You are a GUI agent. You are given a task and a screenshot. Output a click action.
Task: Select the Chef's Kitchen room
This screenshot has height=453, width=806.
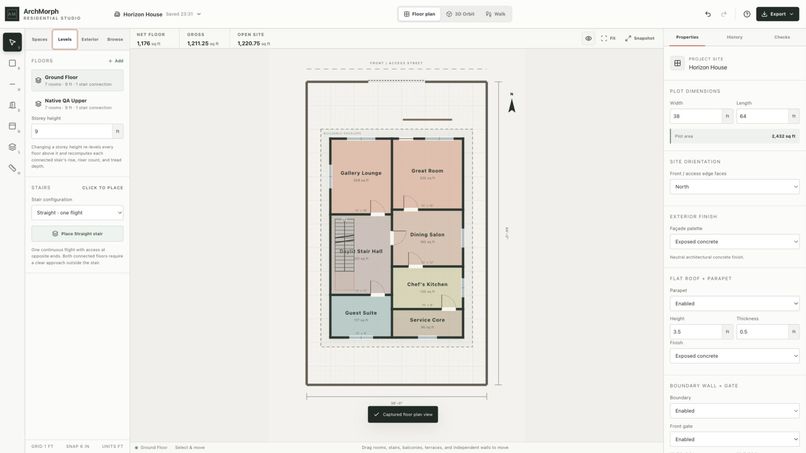click(x=427, y=287)
